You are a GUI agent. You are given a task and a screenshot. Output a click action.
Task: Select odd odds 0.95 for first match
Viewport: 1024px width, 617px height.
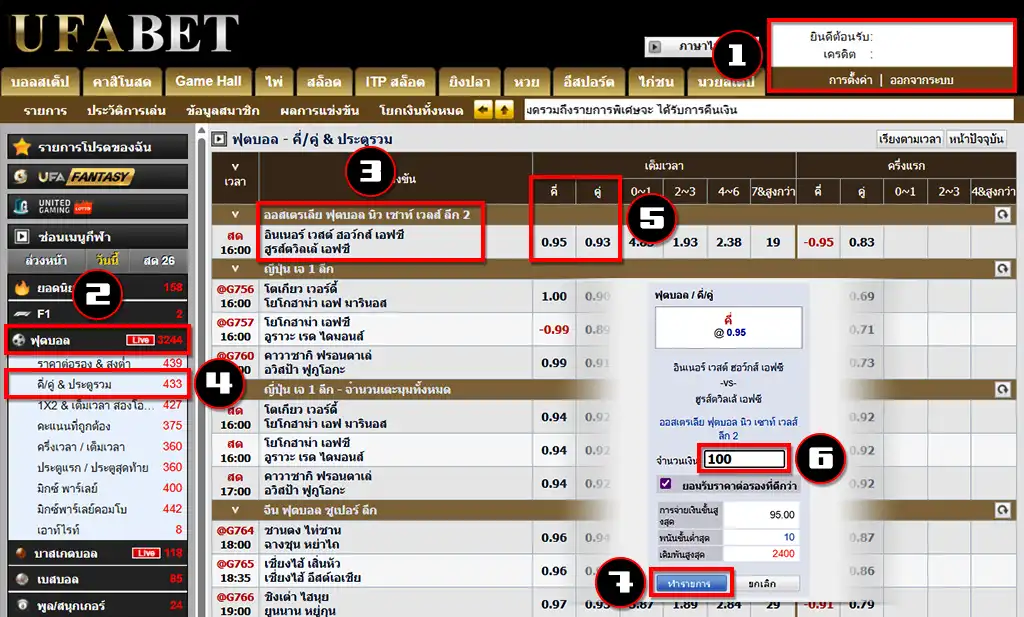click(x=554, y=242)
